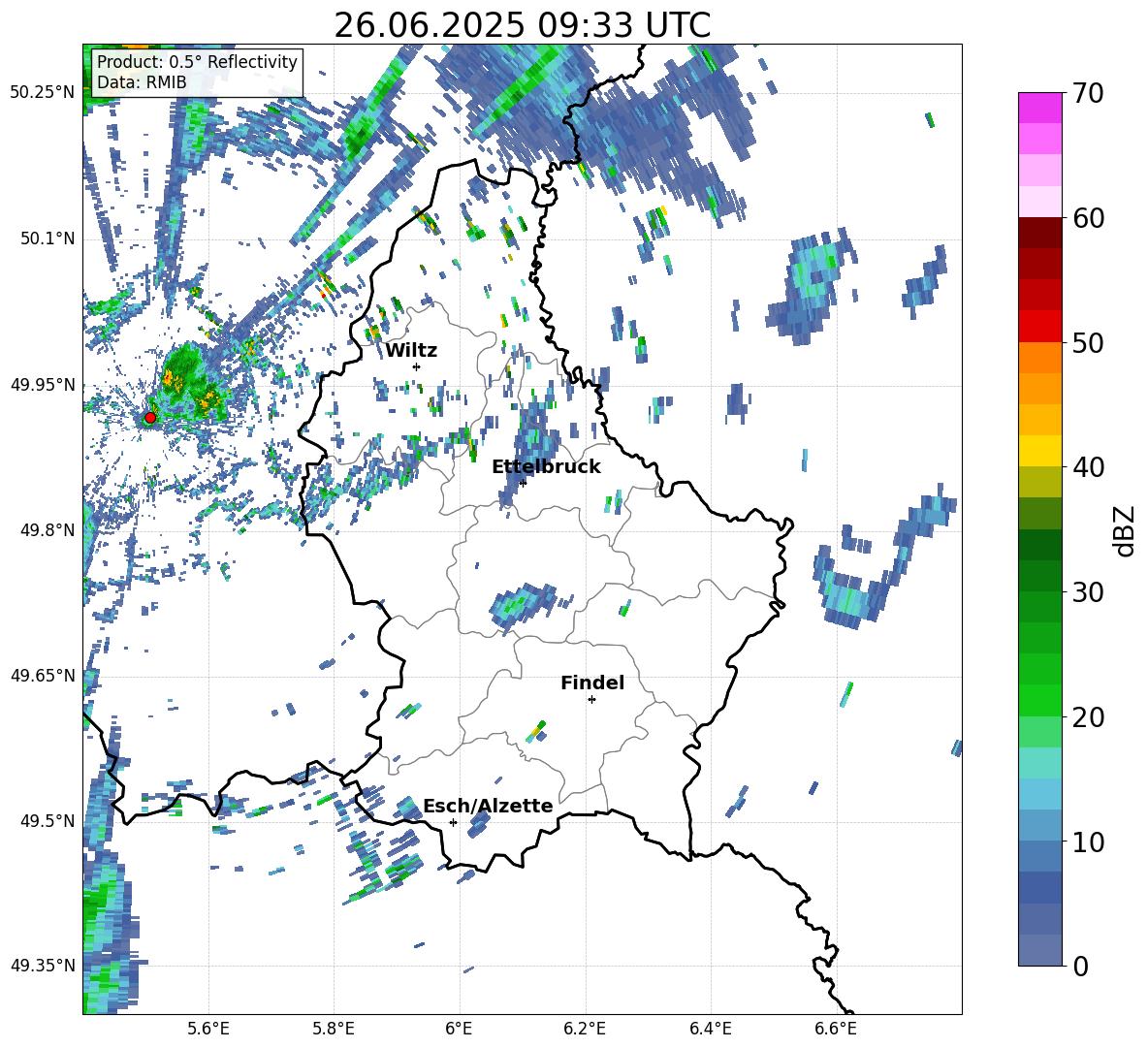The height and width of the screenshot is (1048, 1148).
Task: Click the bright green colorbar segment at 20
Action: 1039,700
